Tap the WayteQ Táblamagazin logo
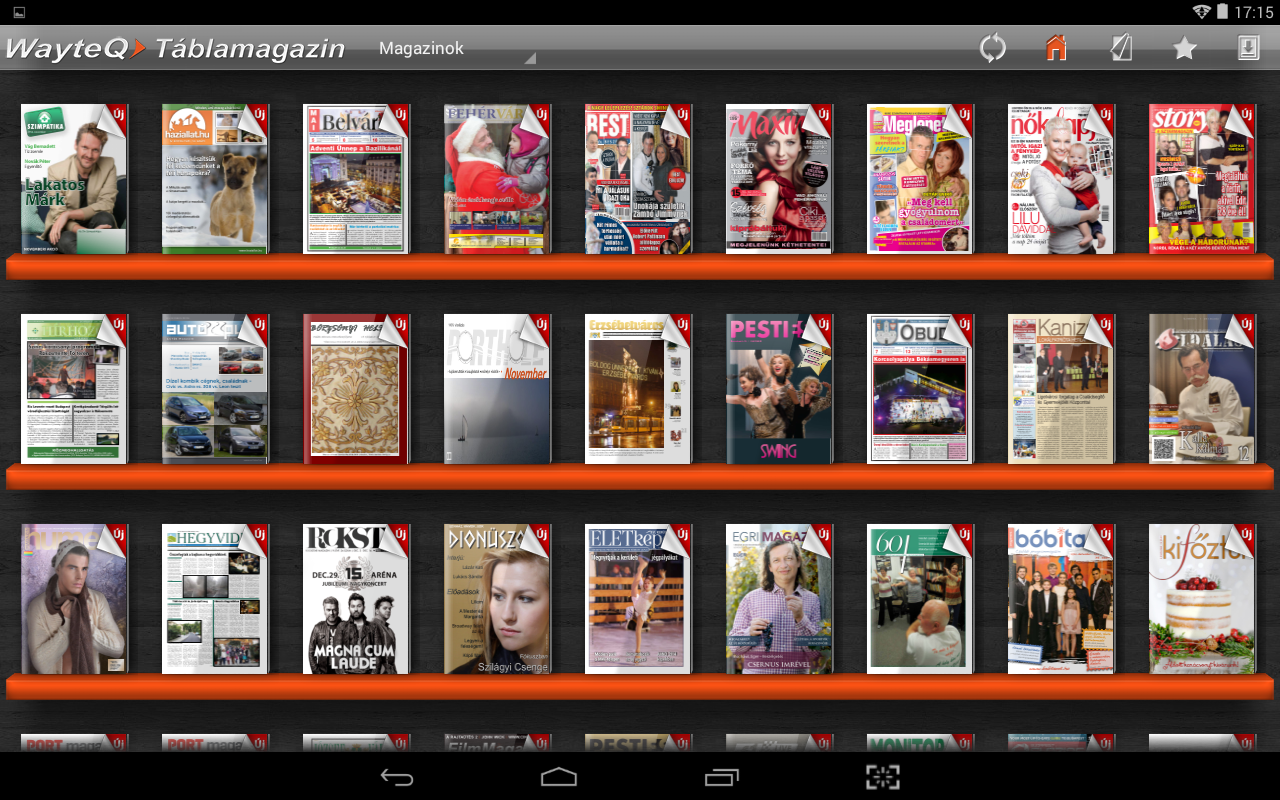This screenshot has height=800, width=1280. (175, 48)
